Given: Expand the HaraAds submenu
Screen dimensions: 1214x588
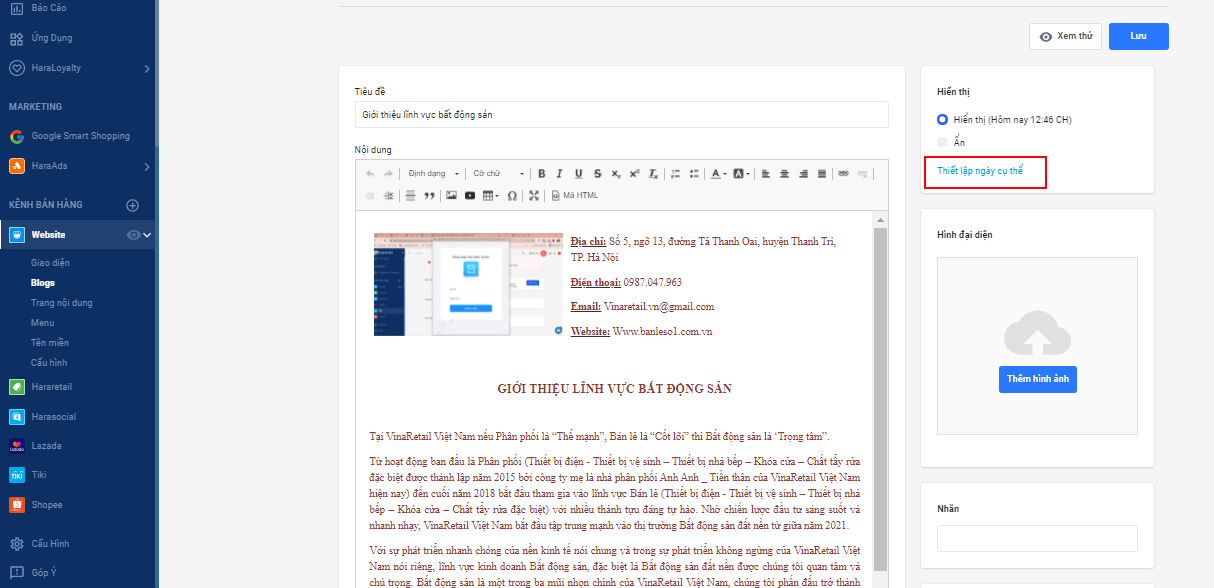Looking at the screenshot, I should 147,166.
